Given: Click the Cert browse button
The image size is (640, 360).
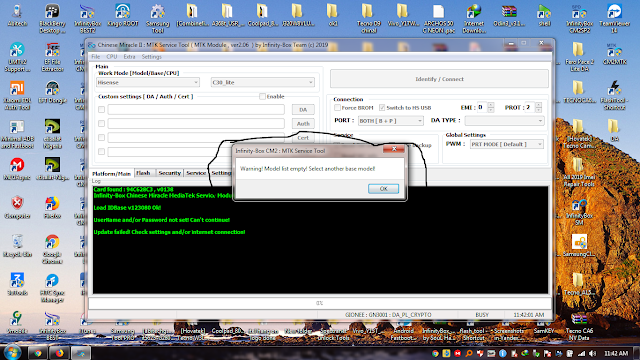Looking at the screenshot, I should click(x=303, y=138).
